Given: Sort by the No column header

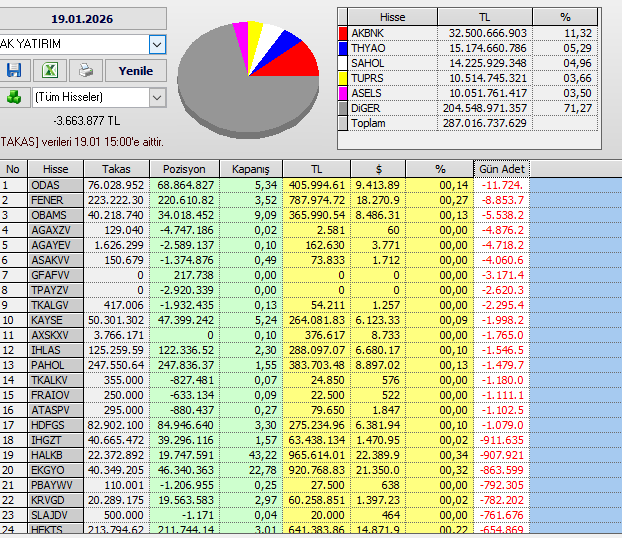Looking at the screenshot, I should tap(13, 169).
